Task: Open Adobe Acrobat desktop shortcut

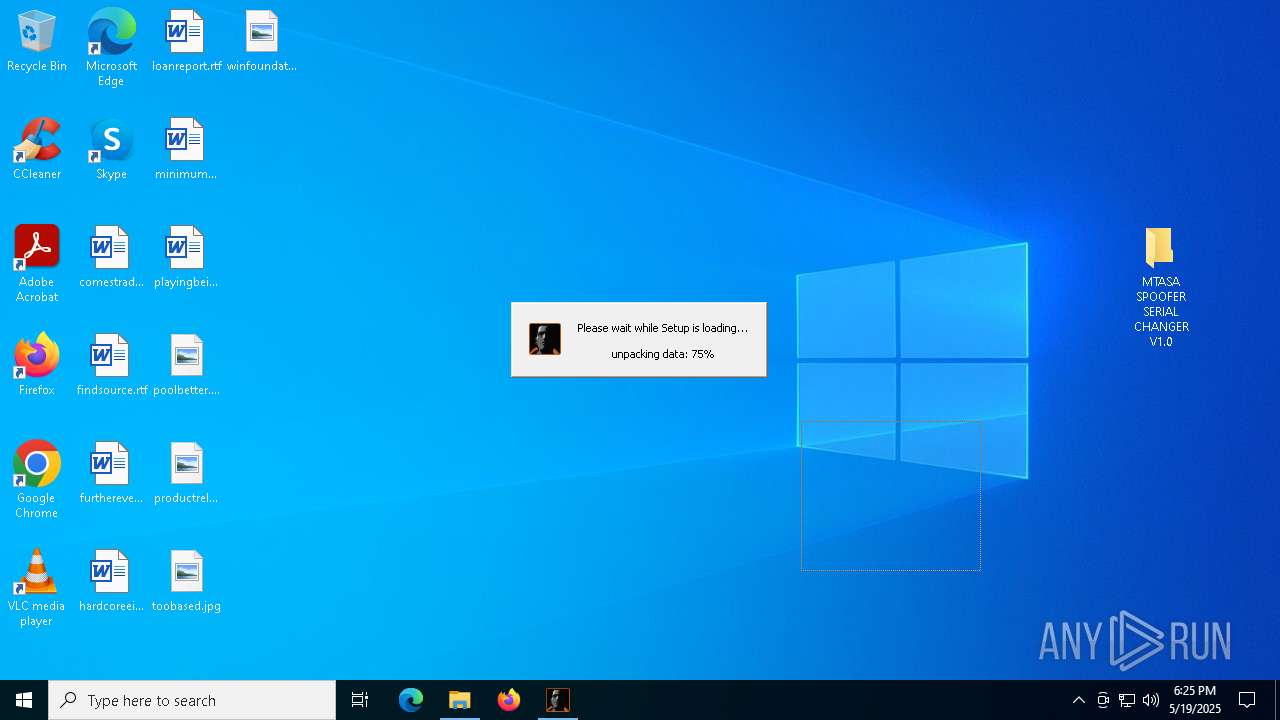Action: tap(37, 264)
